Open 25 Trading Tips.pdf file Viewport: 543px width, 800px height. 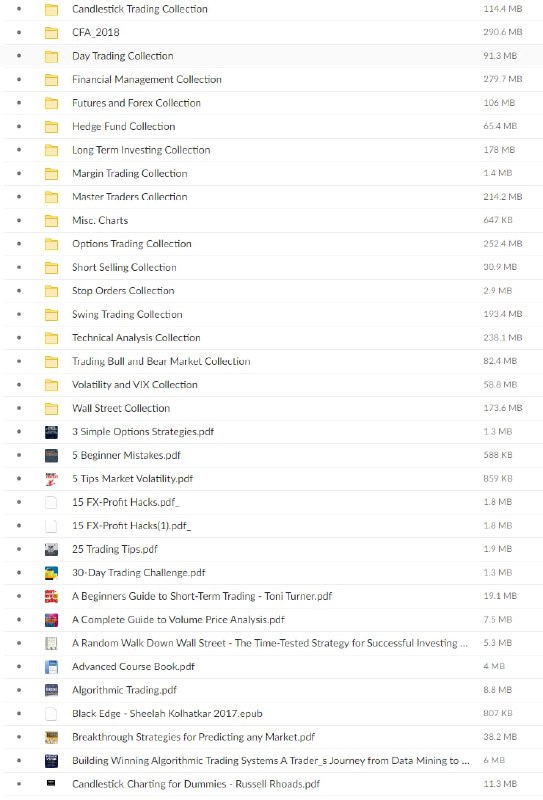point(115,549)
